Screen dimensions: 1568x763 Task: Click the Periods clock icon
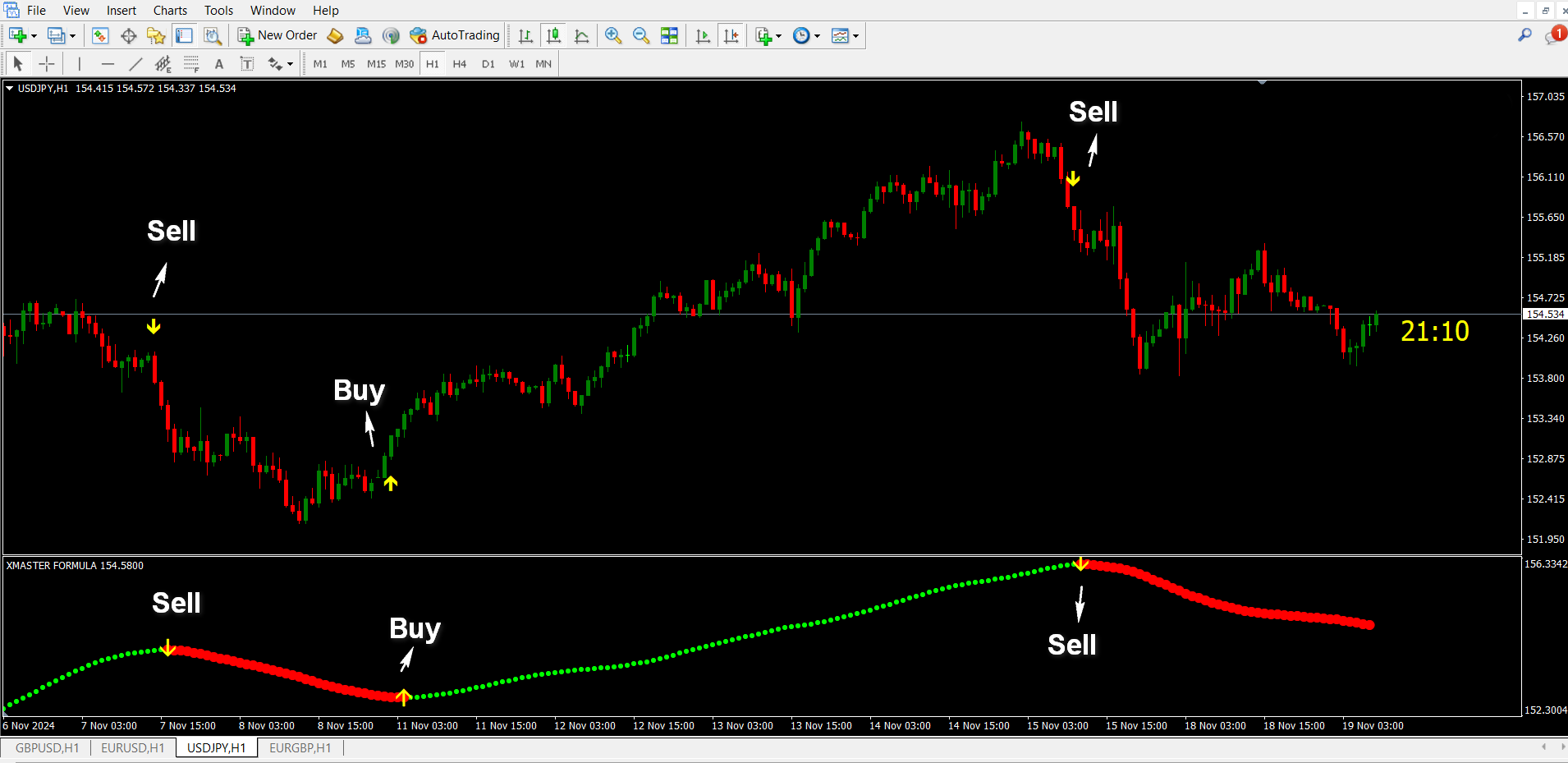tap(801, 35)
